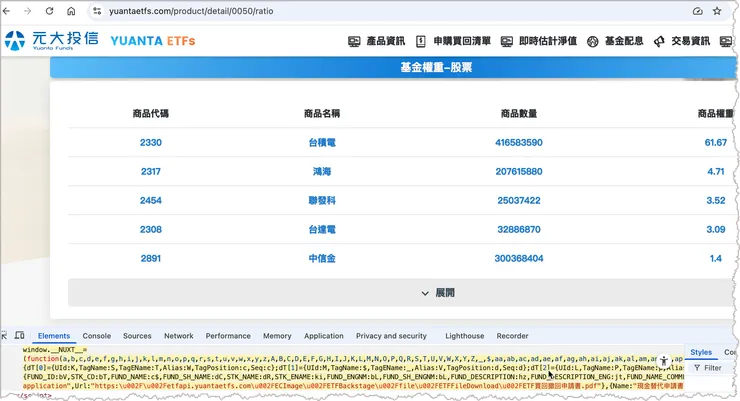Click stock code 2317
Screen dimensions: 740x401
(151, 172)
